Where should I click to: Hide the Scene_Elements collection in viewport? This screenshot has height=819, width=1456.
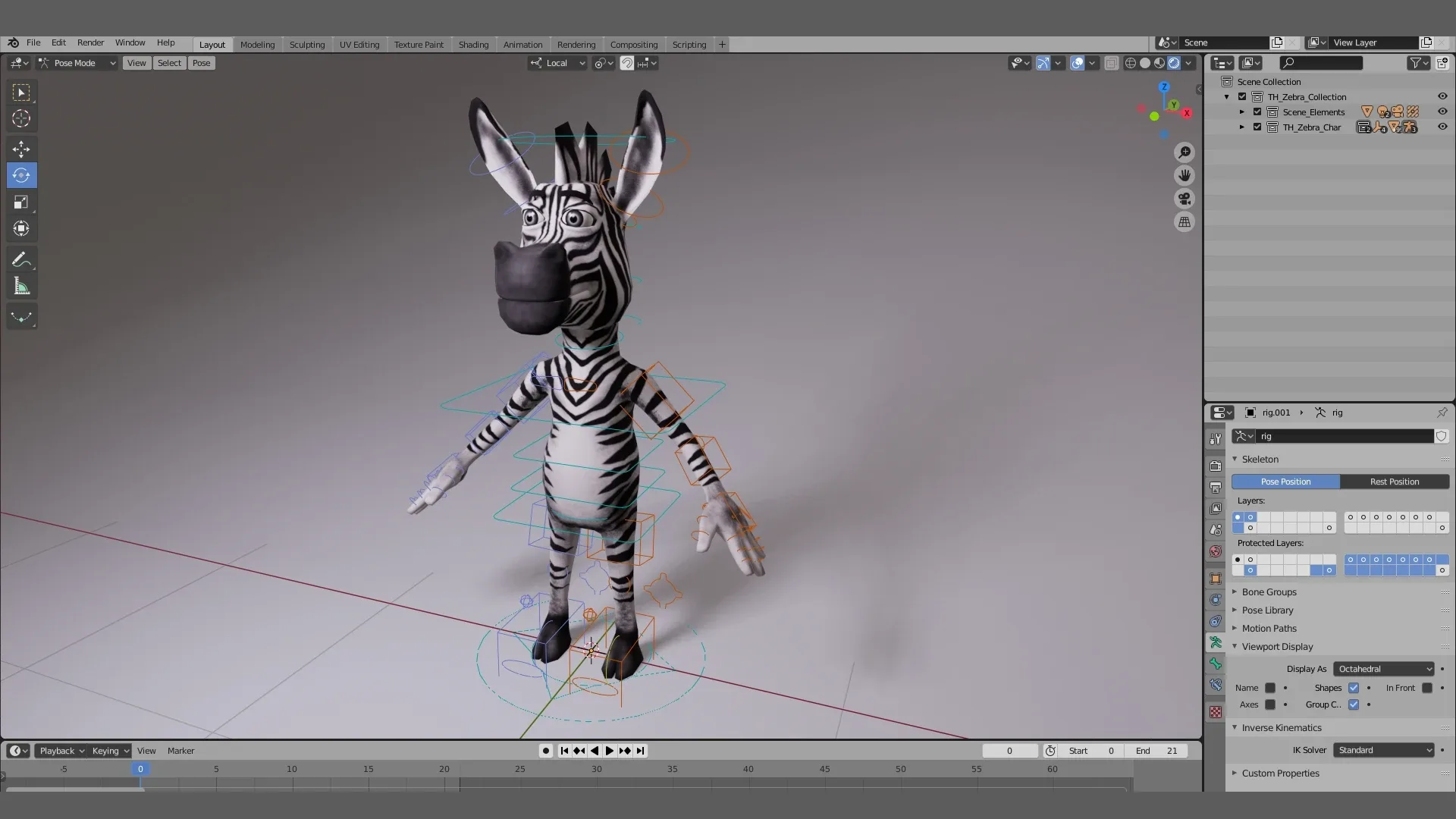click(1442, 111)
